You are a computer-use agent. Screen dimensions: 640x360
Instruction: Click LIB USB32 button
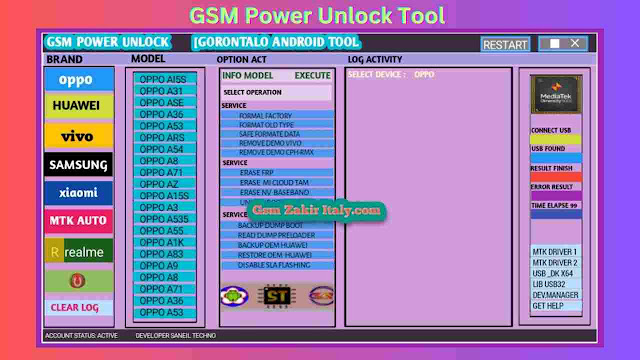(x=556, y=284)
